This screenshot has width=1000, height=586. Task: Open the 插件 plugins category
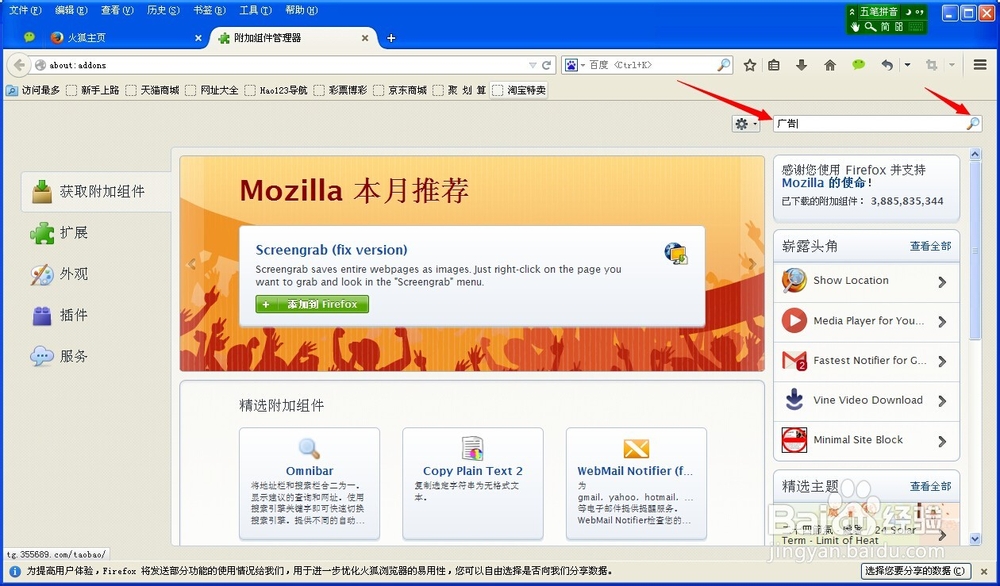59,315
